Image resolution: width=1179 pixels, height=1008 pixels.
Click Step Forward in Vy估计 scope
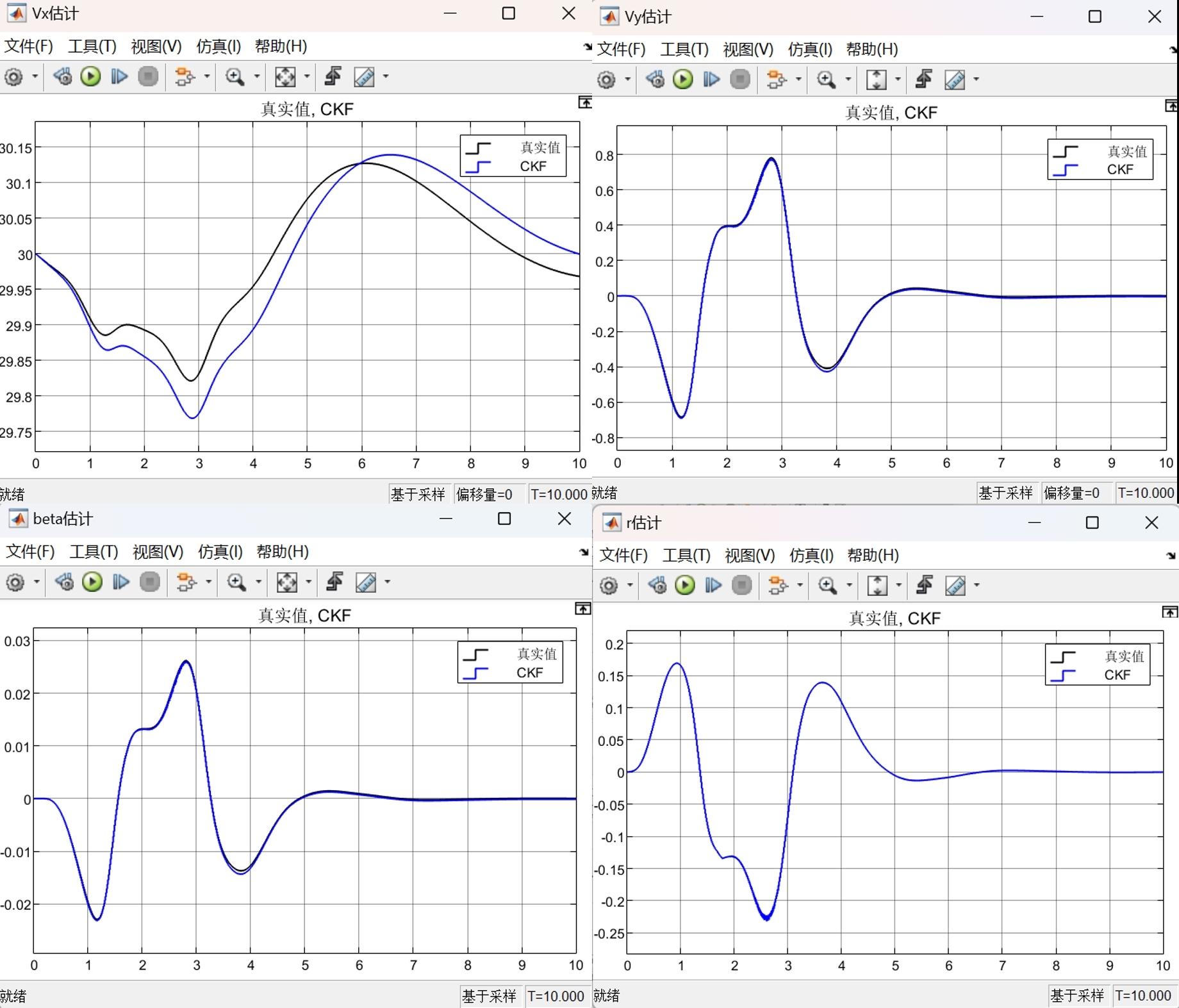tap(711, 79)
